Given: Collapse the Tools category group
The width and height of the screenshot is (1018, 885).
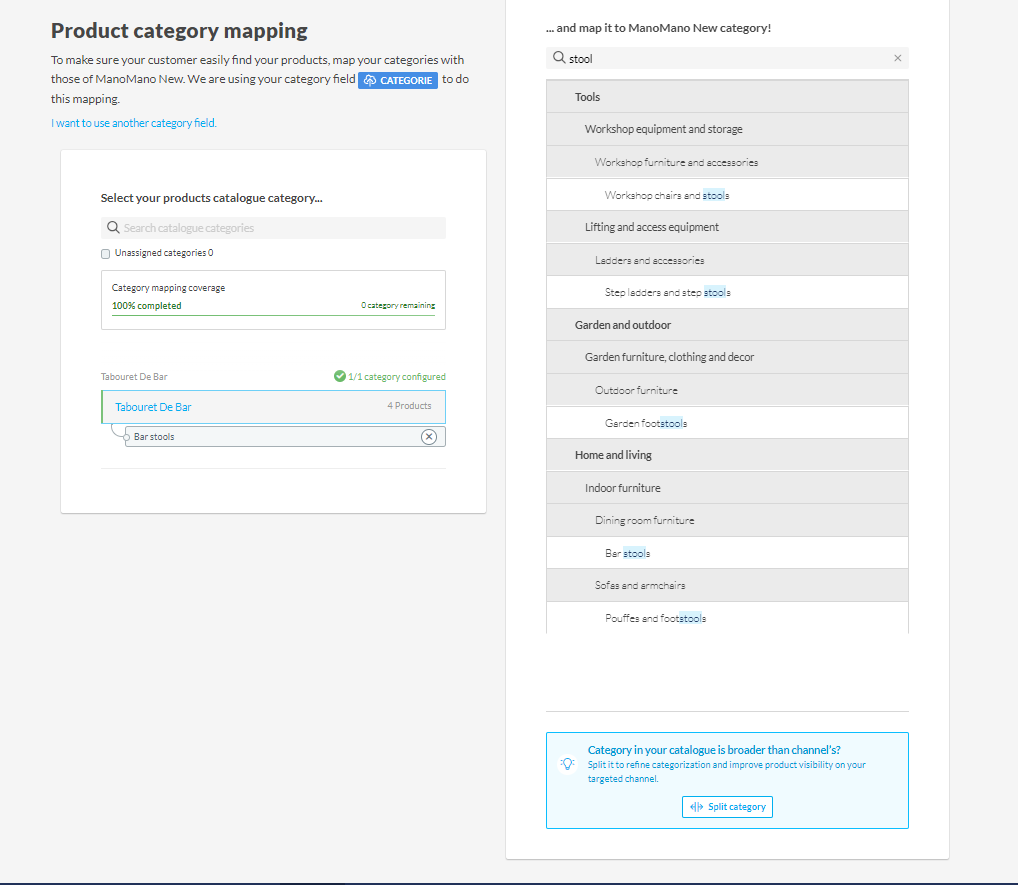Looking at the screenshot, I should coord(588,97).
